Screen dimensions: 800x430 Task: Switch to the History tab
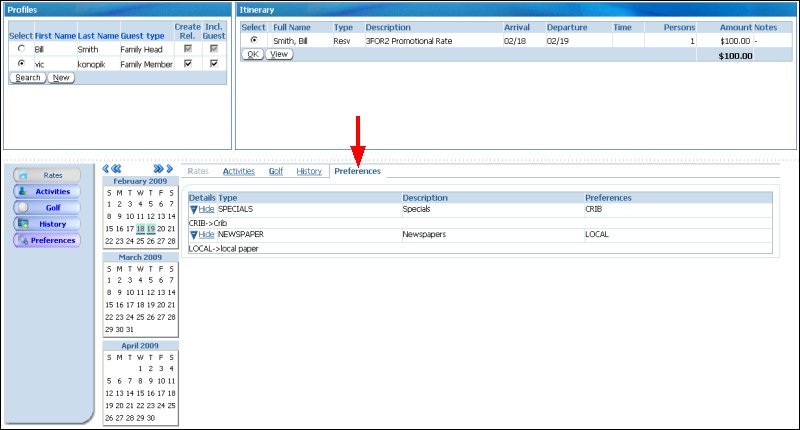click(x=309, y=171)
